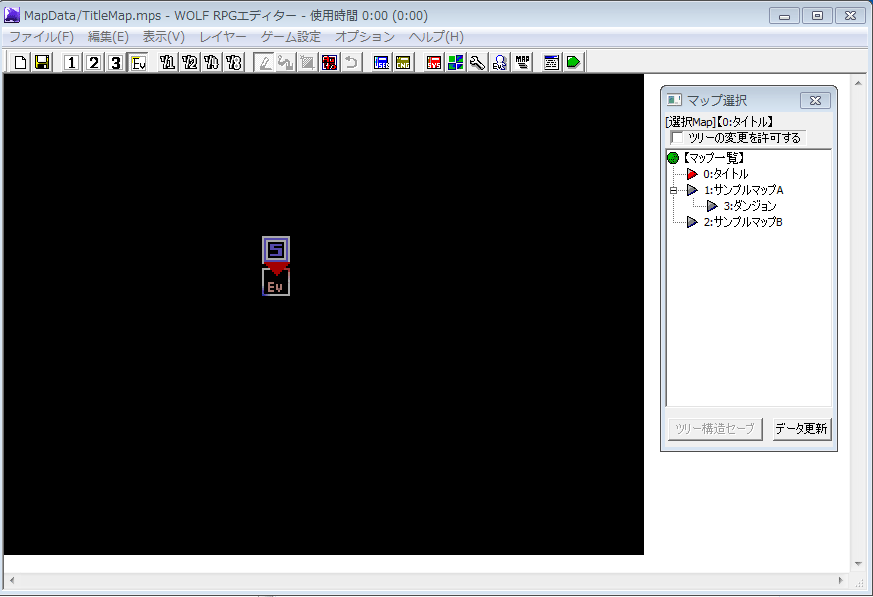
Task: Open the changeable database (CNG) icon
Action: click(x=403, y=62)
